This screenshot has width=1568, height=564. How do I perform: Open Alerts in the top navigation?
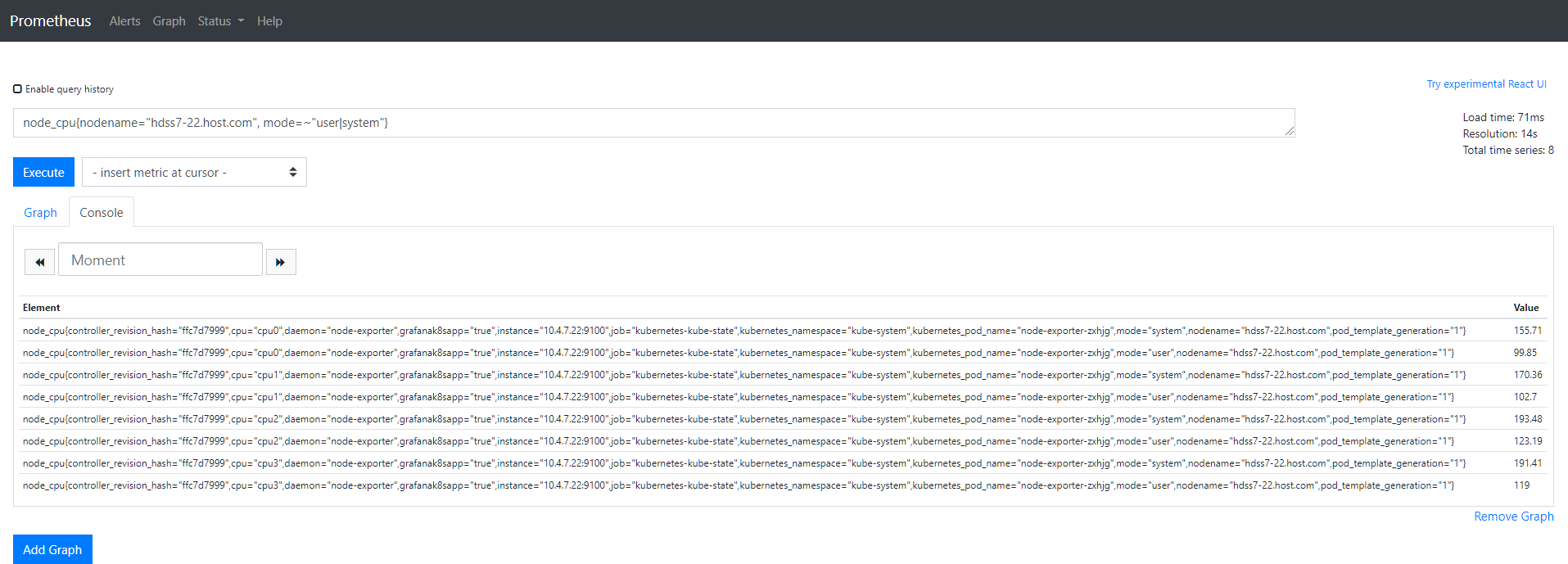124,21
